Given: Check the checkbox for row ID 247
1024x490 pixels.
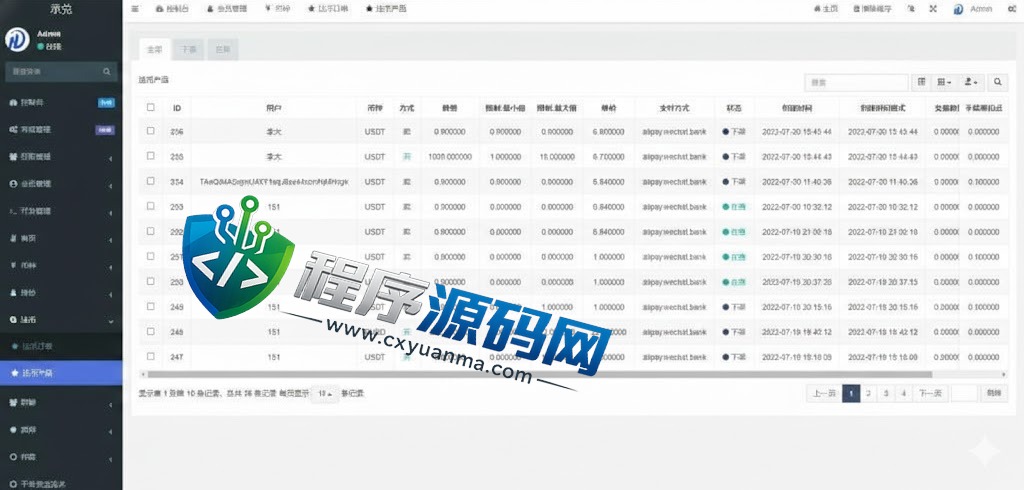Looking at the screenshot, I should click(x=151, y=356).
